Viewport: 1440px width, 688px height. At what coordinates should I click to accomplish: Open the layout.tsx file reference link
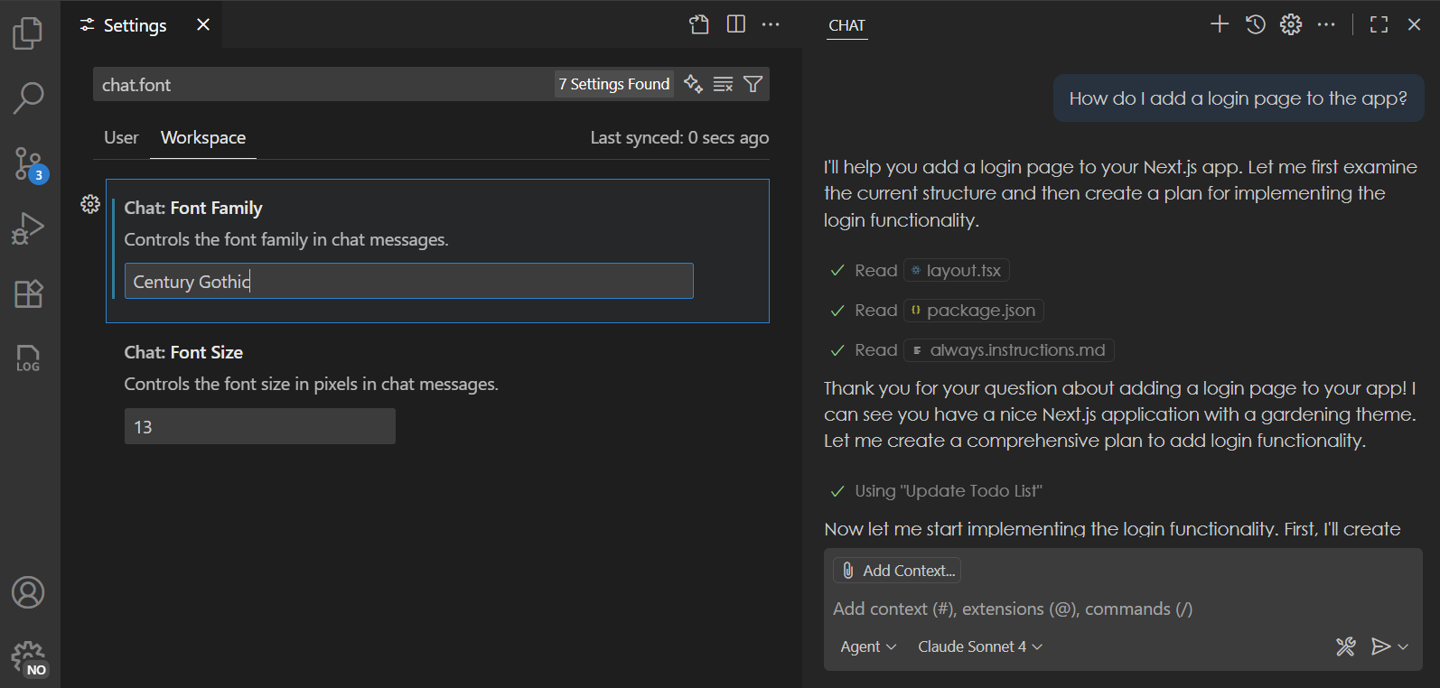956,270
